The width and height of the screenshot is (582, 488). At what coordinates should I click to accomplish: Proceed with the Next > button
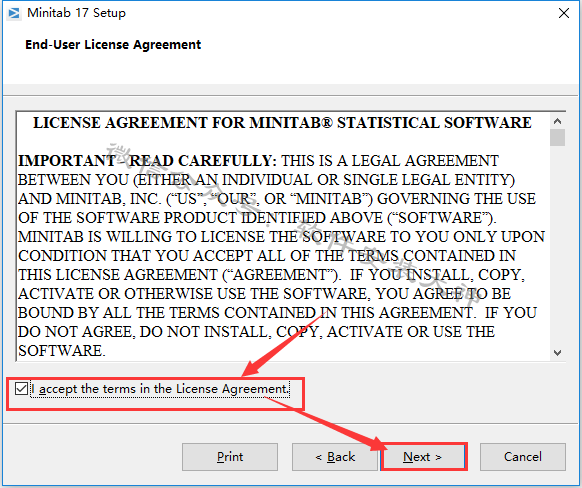point(423,456)
